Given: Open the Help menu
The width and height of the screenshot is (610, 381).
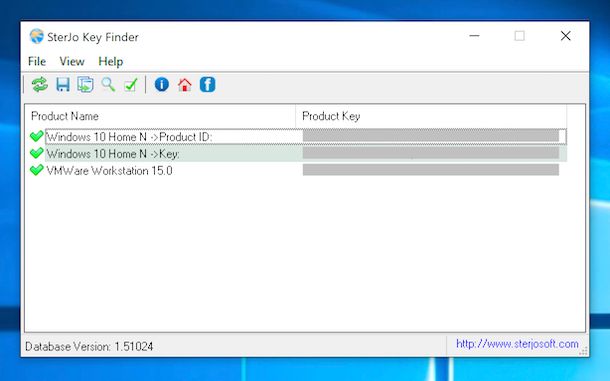Looking at the screenshot, I should click(111, 61).
